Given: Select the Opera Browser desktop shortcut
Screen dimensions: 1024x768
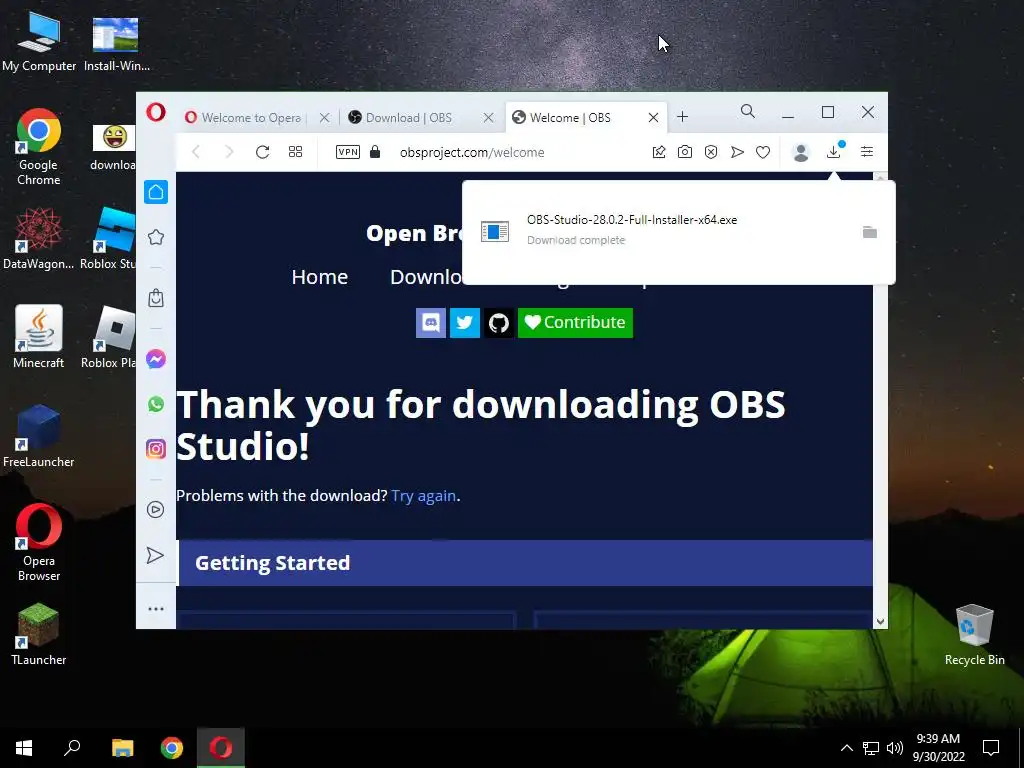Looking at the screenshot, I should coord(39,542).
